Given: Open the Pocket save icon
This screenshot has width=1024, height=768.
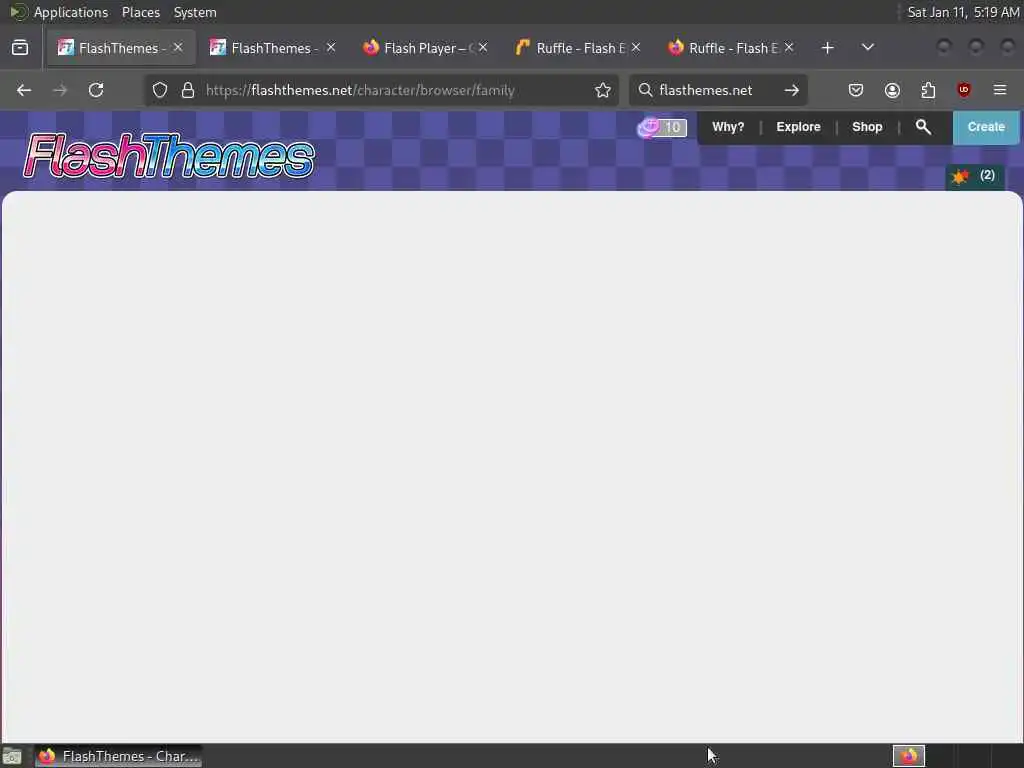Looking at the screenshot, I should point(856,90).
